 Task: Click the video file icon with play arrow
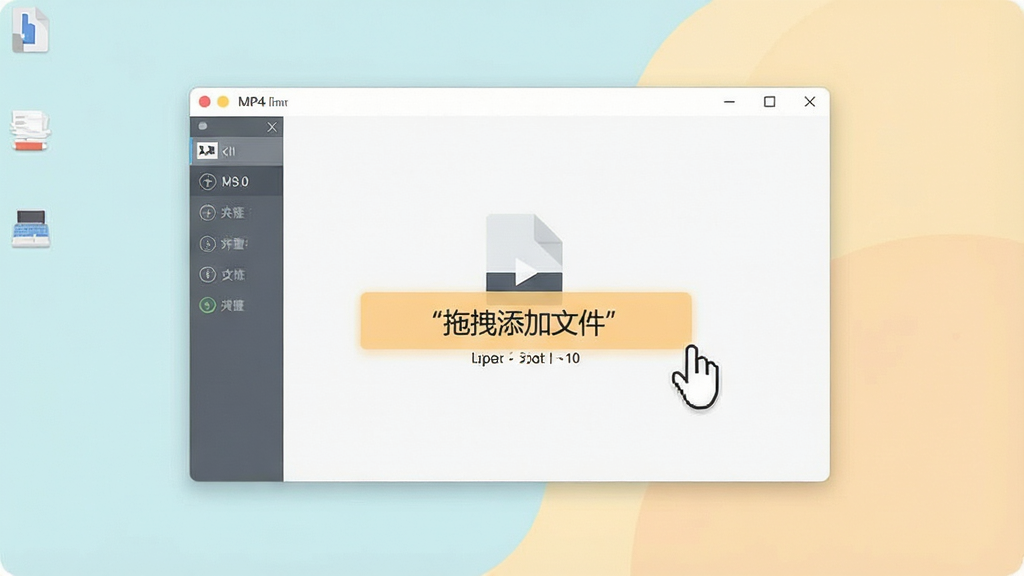coord(524,253)
